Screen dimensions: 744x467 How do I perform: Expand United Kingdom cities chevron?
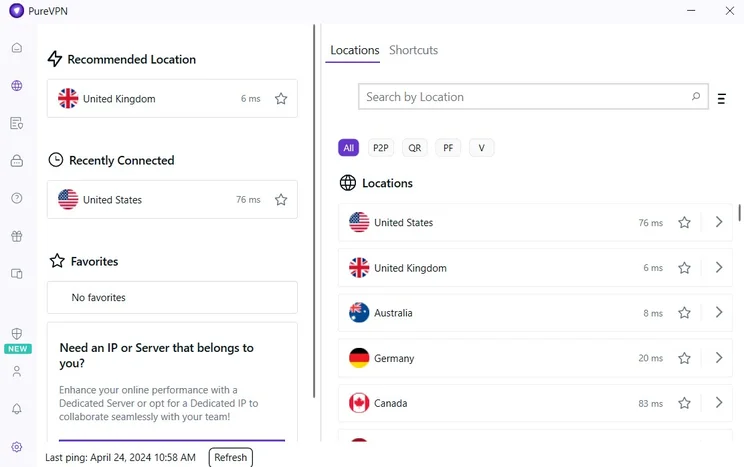(x=719, y=267)
